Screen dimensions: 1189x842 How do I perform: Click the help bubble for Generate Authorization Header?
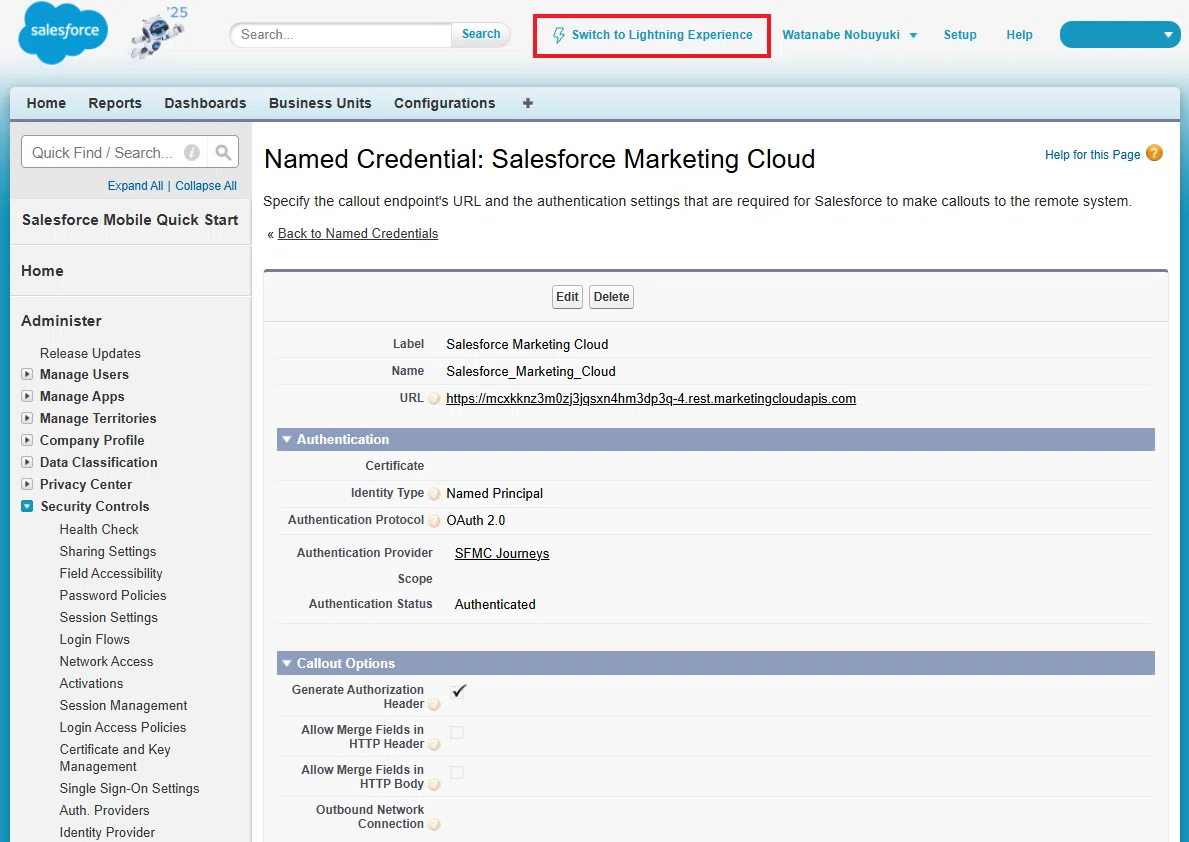pos(434,705)
